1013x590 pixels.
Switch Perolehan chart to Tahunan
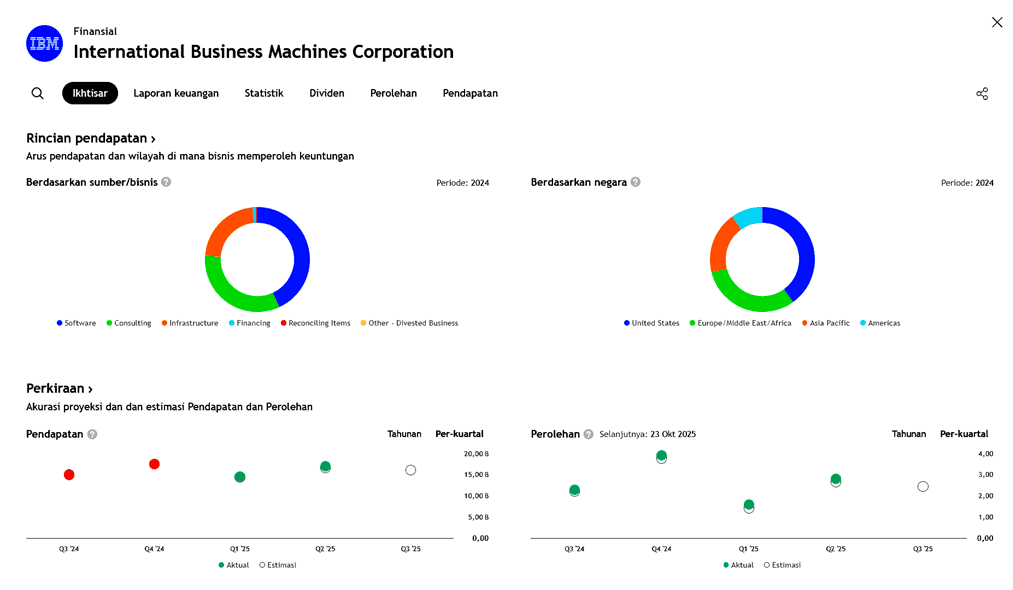(x=908, y=434)
